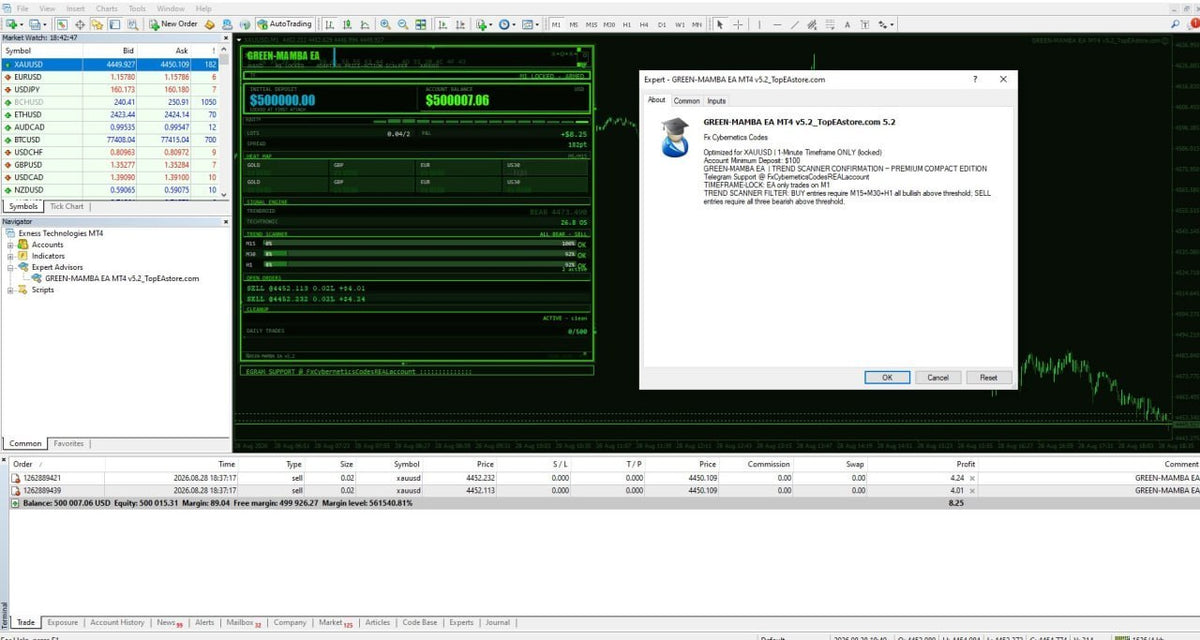The height and width of the screenshot is (640, 1200).
Task: Open the Experts terminal tab
Action: [460, 622]
